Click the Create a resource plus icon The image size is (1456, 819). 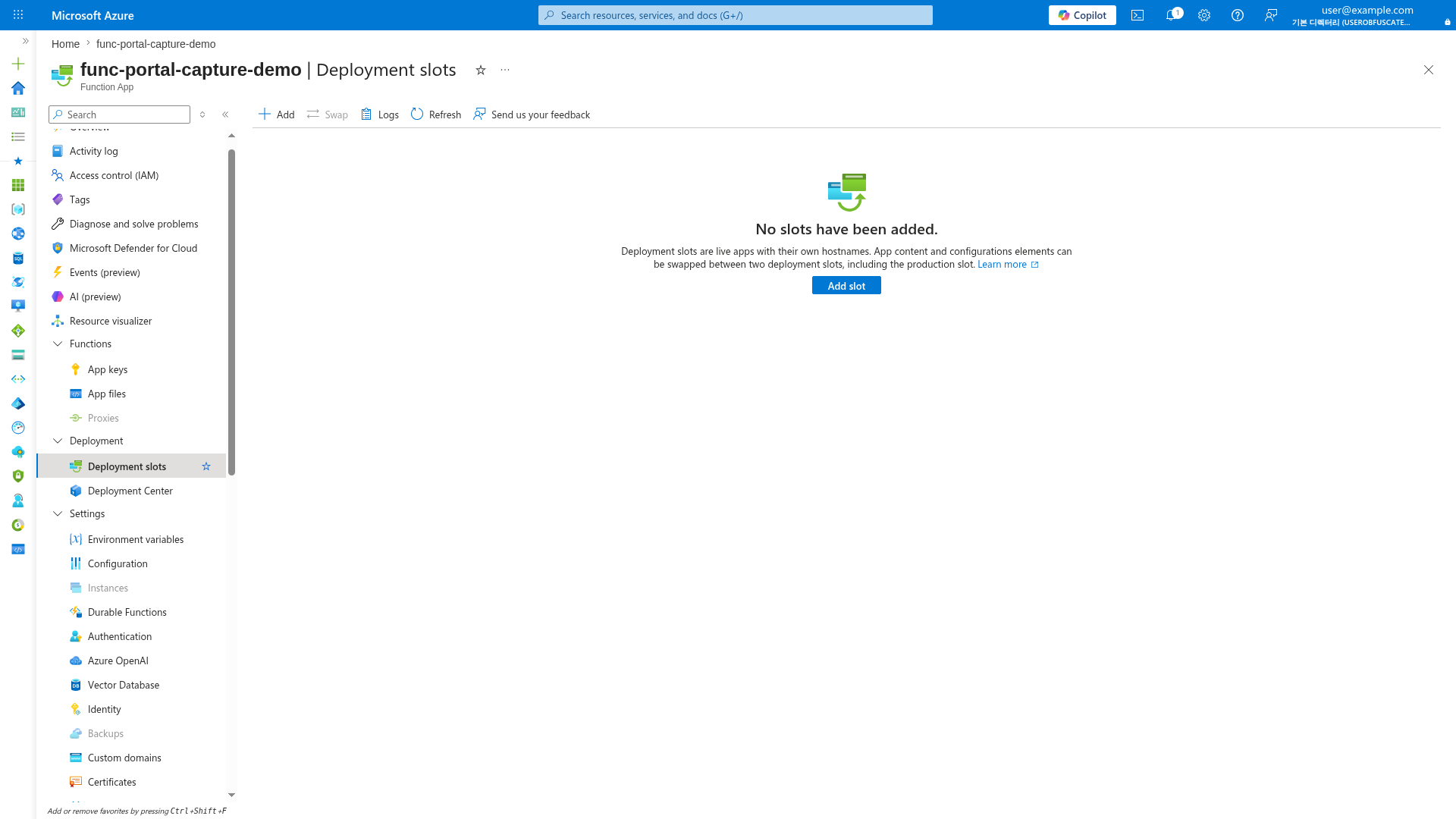click(18, 64)
